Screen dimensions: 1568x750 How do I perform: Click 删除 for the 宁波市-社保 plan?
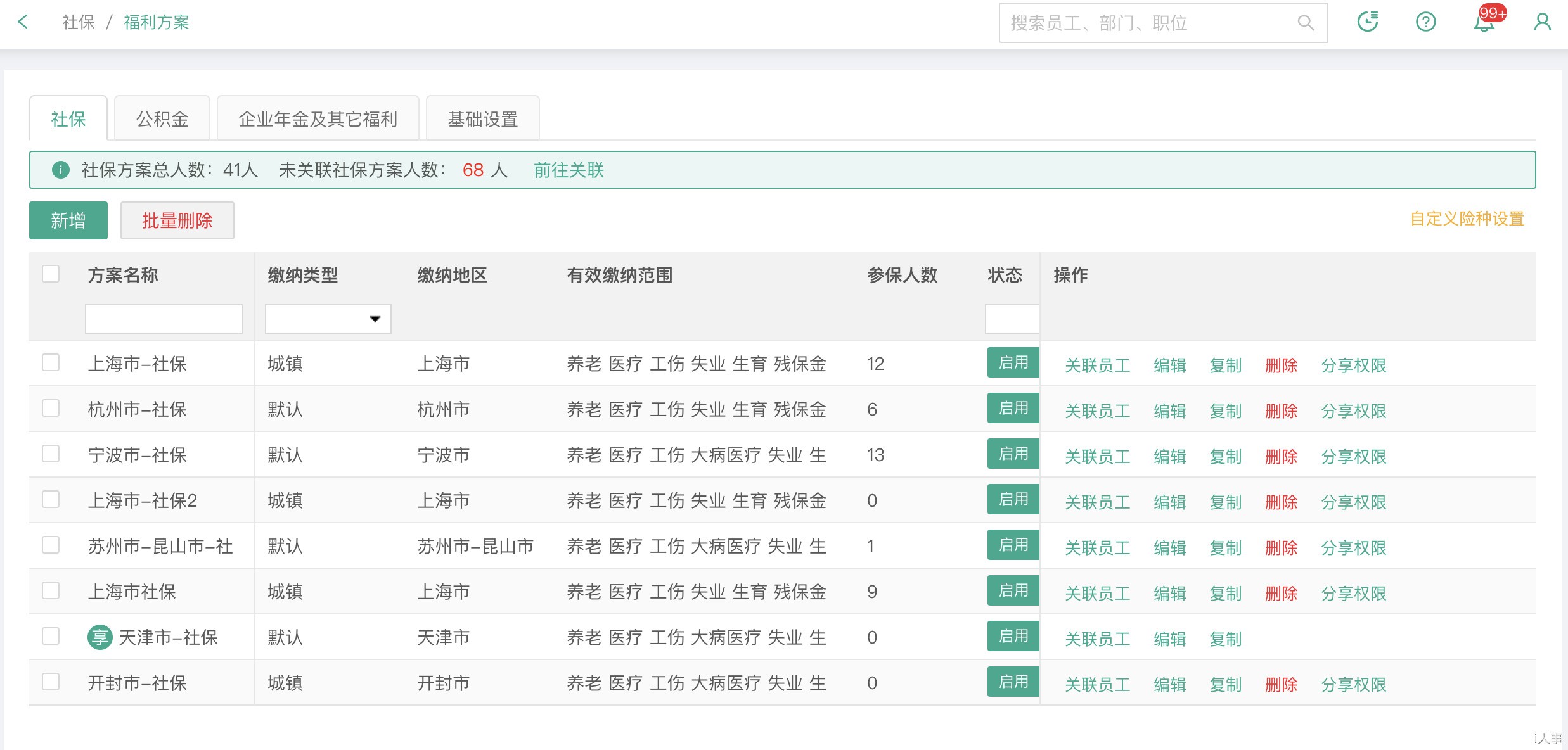[1281, 456]
